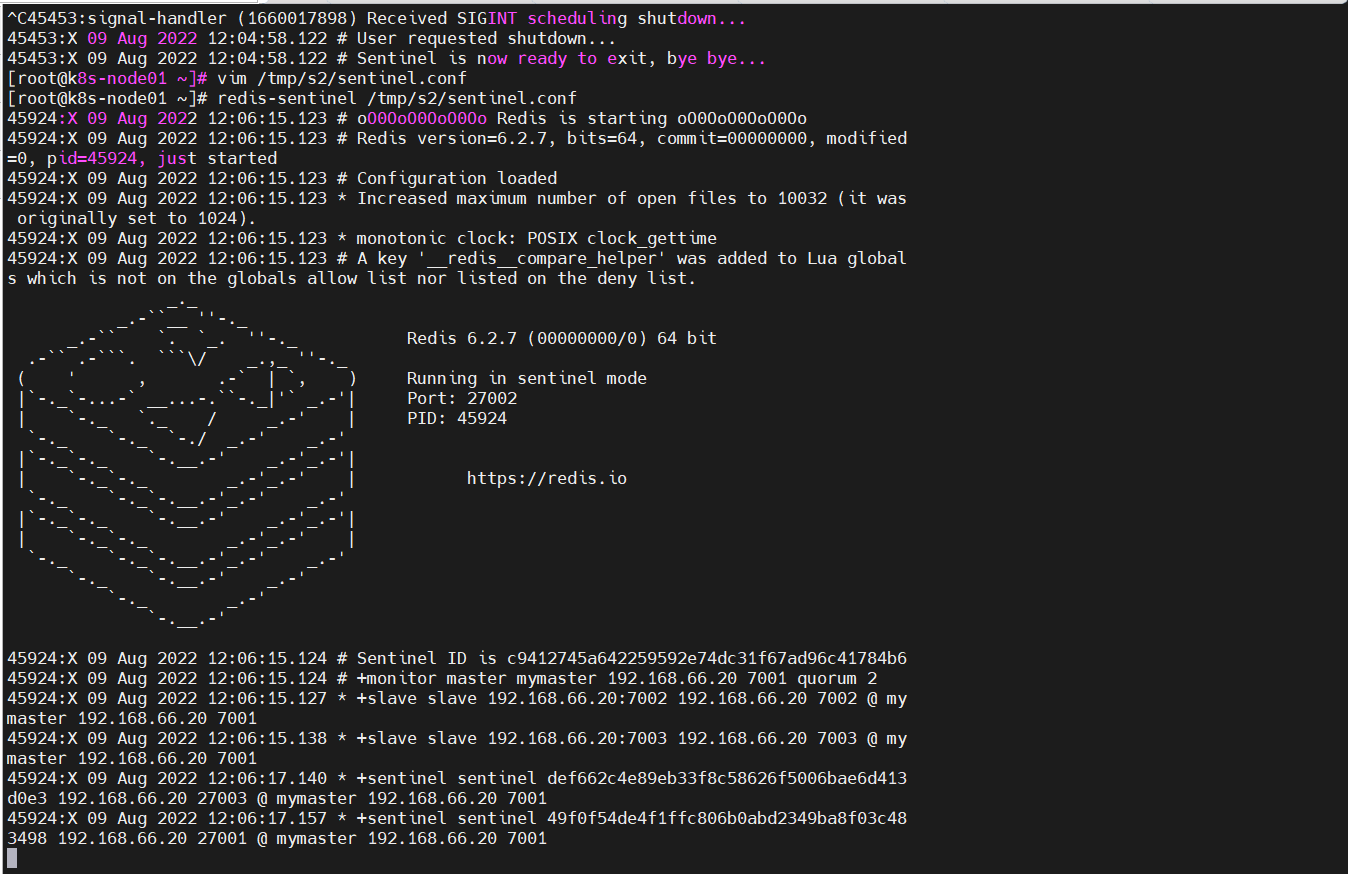Click the 'vim' command word
Image resolution: width=1348 pixels, height=874 pixels.
[232, 78]
